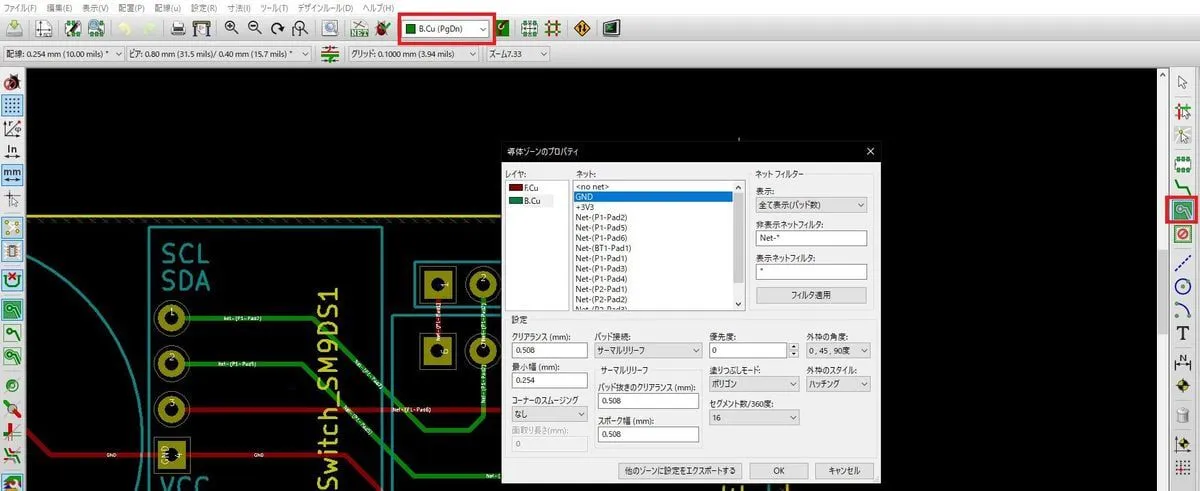This screenshot has width=1200, height=491.
Task: Click the OK button in zone dialog
Action: tap(778, 470)
